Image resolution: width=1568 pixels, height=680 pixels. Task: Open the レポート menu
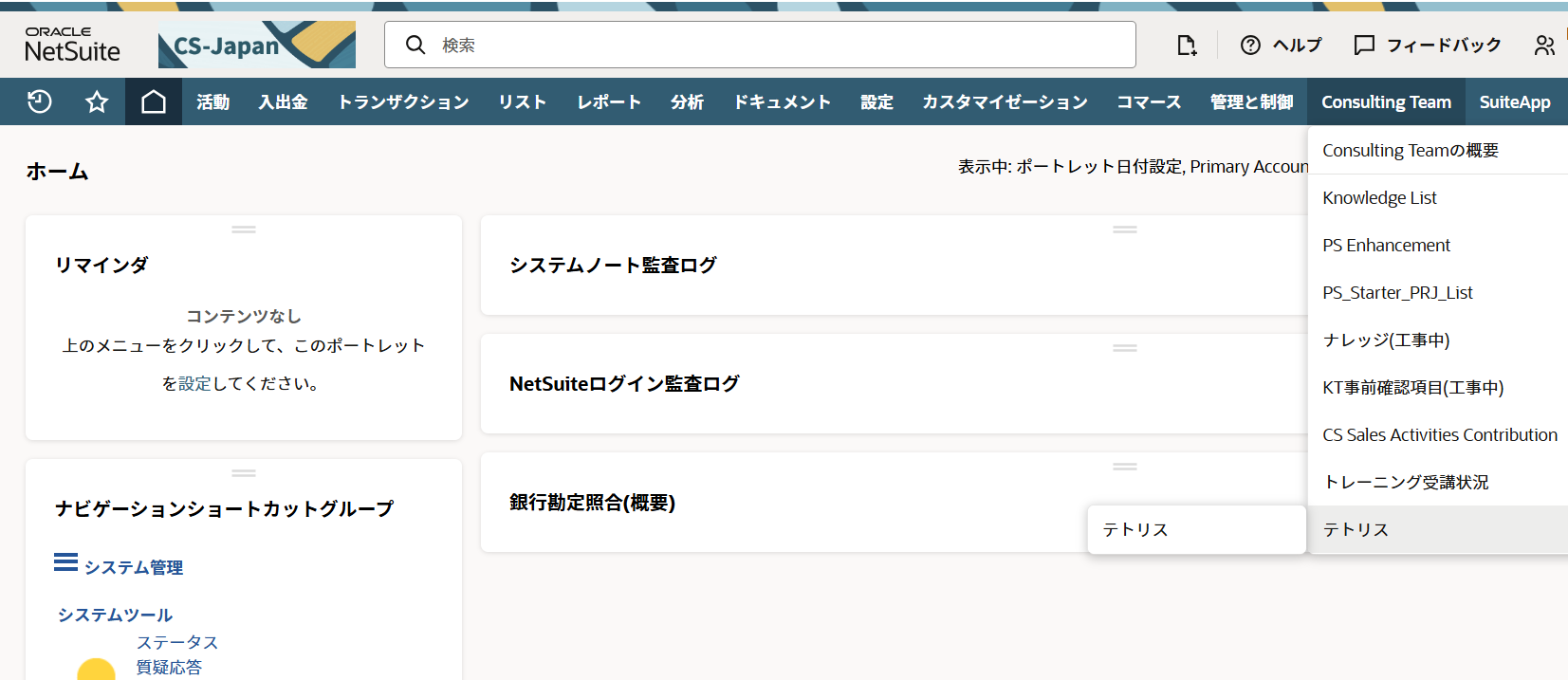point(609,101)
